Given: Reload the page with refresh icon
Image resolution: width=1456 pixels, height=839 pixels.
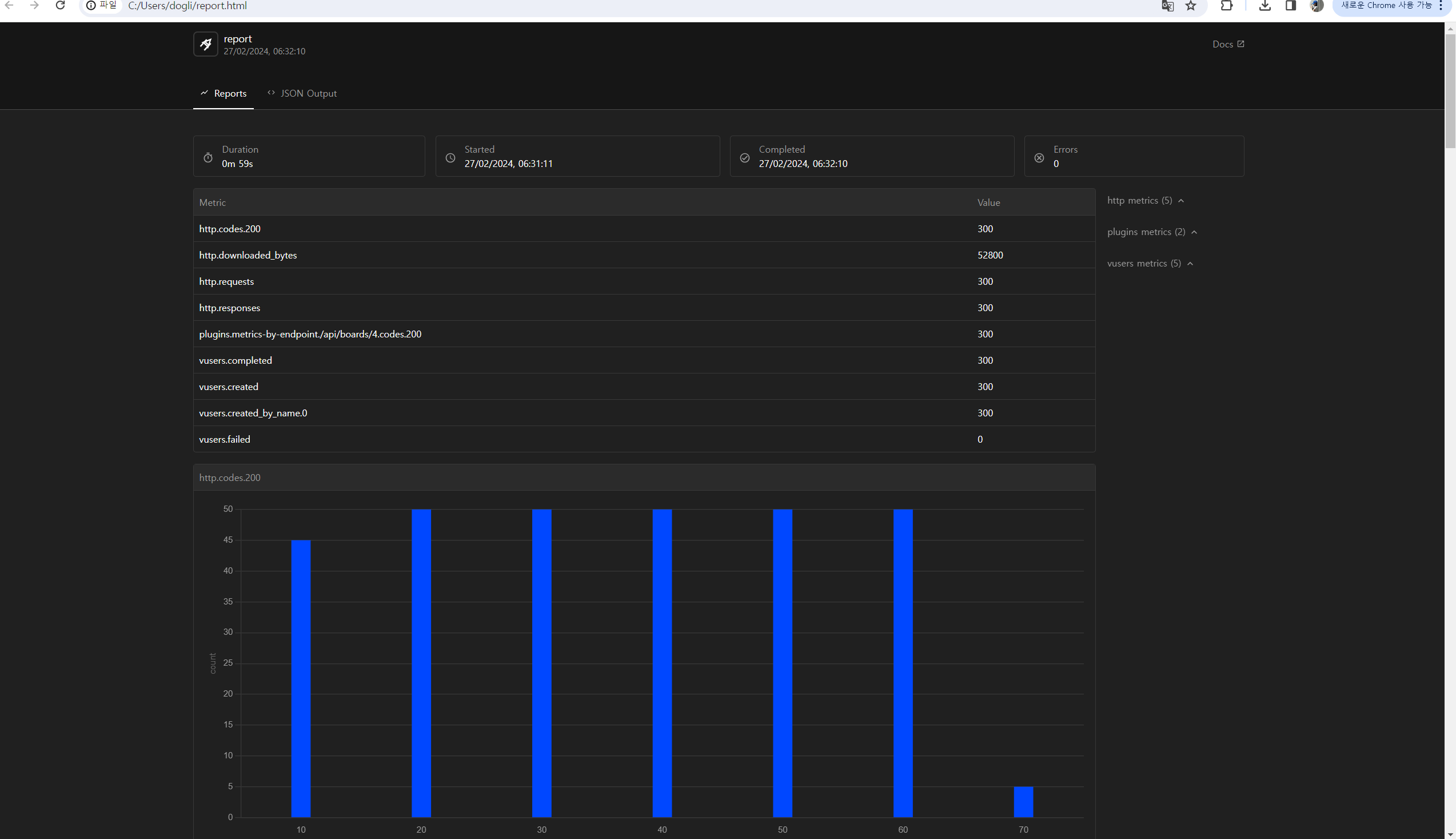Looking at the screenshot, I should tap(60, 6).
